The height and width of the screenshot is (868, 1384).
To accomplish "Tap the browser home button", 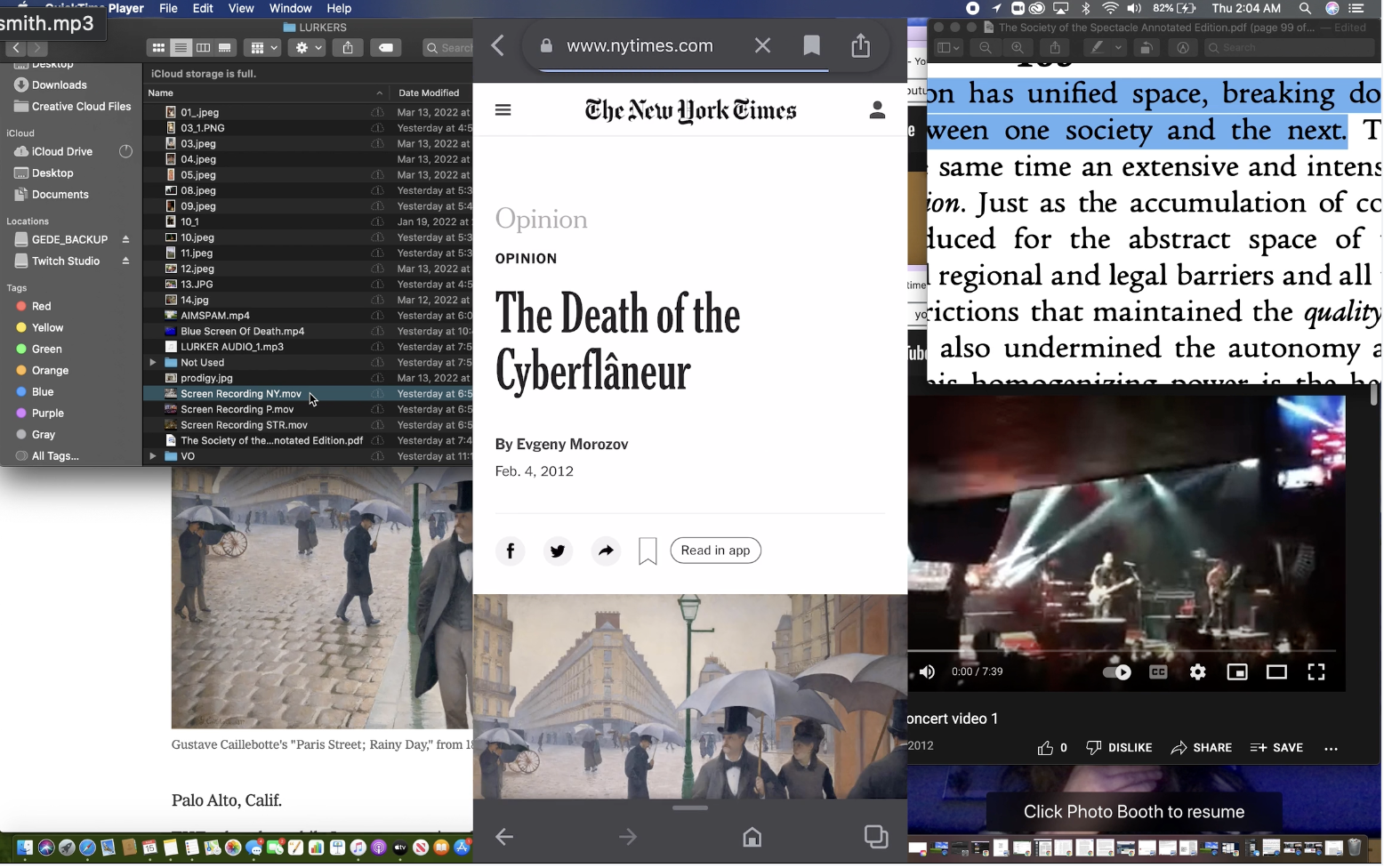I will click(x=752, y=838).
